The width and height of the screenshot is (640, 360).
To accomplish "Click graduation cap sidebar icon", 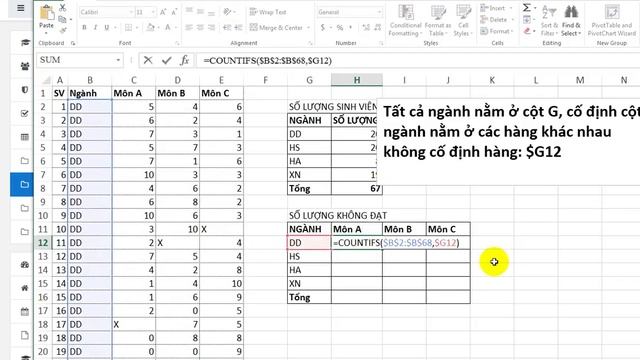I will tap(25, 42).
